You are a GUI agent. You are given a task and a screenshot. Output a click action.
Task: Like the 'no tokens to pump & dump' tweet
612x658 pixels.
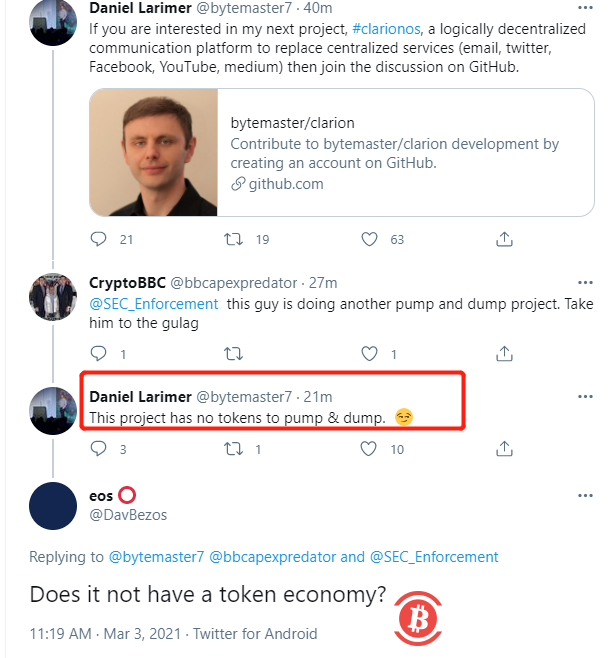point(369,449)
